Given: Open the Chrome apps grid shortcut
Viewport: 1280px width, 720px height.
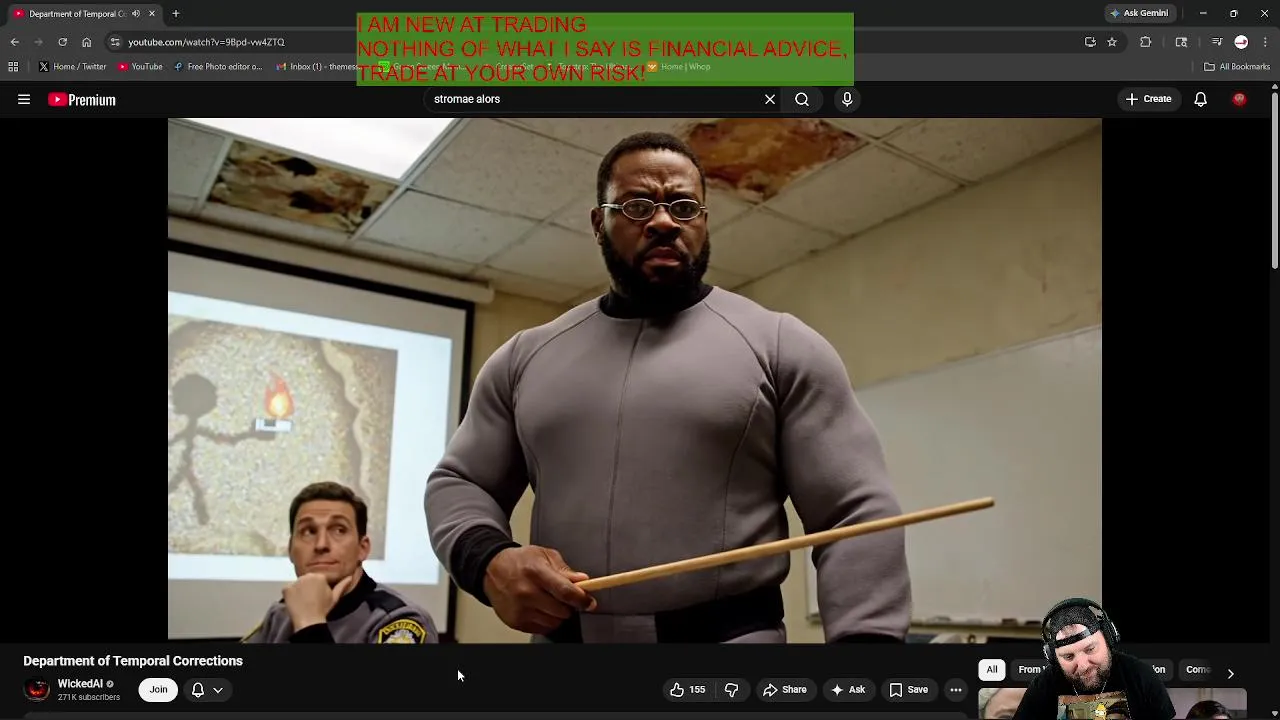Looking at the screenshot, I should point(13,67).
